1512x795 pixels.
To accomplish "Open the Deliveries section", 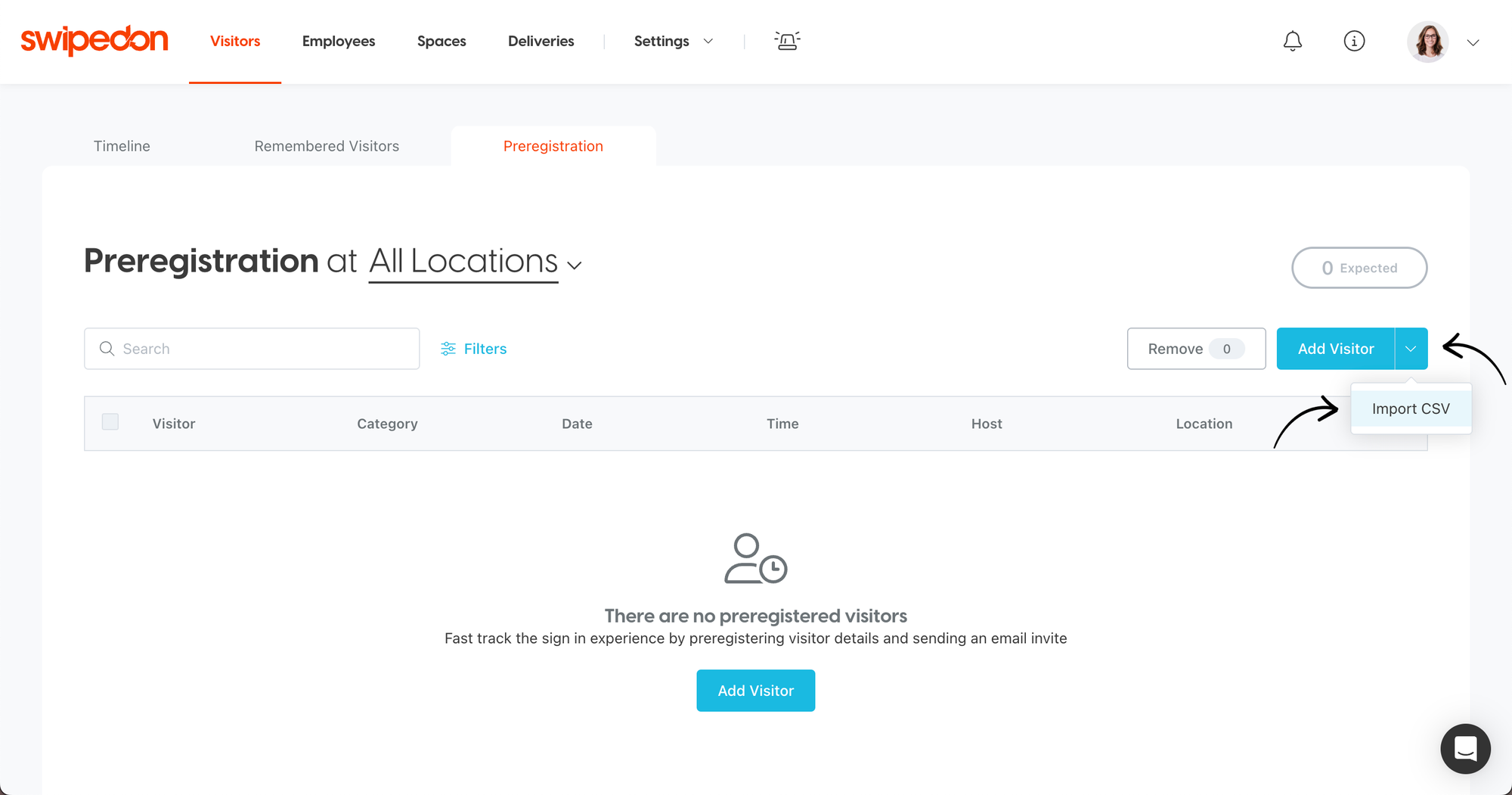I will (x=541, y=41).
